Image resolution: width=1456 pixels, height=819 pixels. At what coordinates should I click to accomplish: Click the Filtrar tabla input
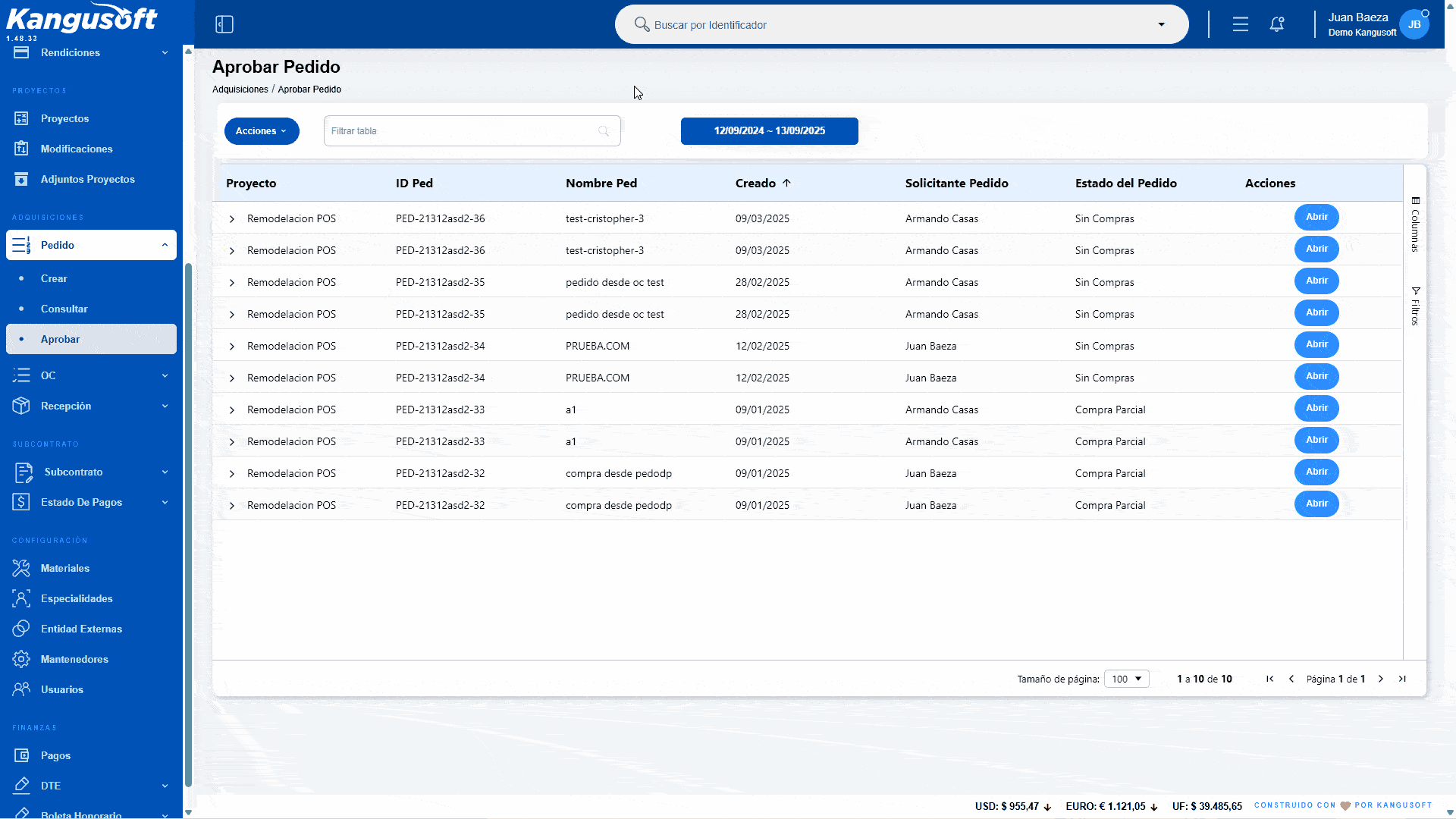click(472, 130)
